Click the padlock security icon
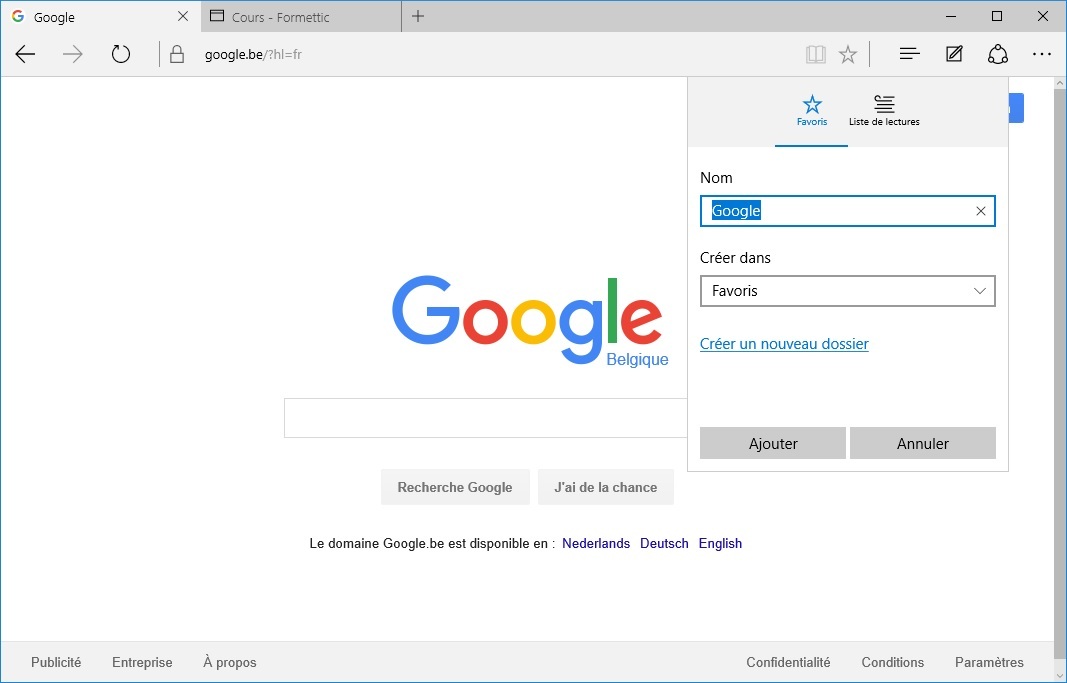This screenshot has width=1067, height=683. tap(177, 54)
